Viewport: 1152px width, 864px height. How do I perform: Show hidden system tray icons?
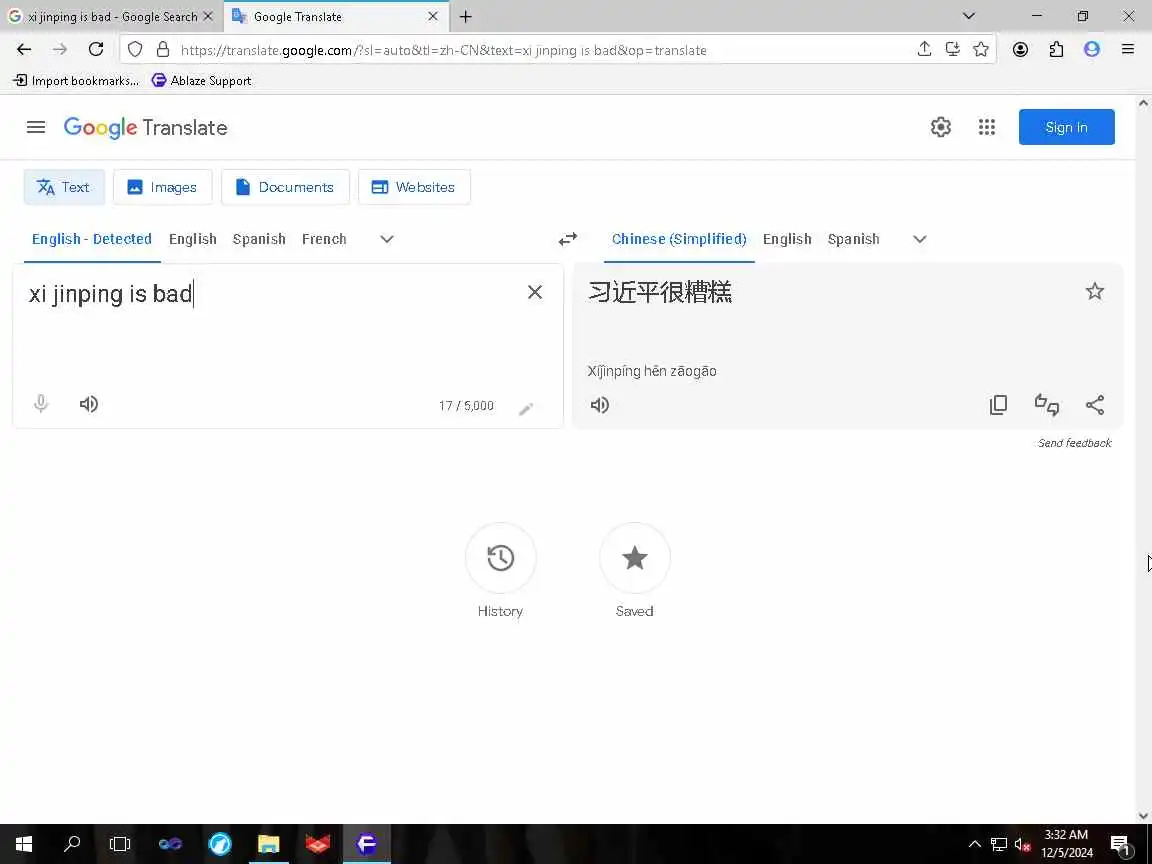pos(974,843)
